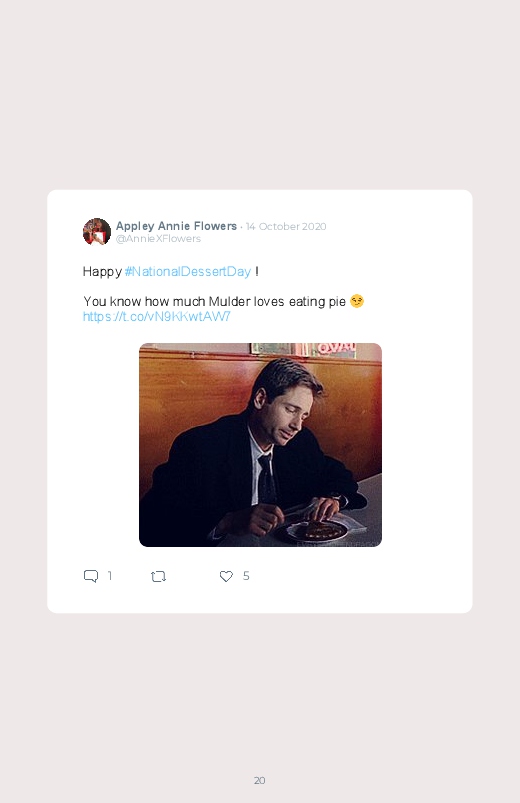The width and height of the screenshot is (520, 803).
Task: Open the Appley Annie Flowers profile name
Action: pos(176,226)
